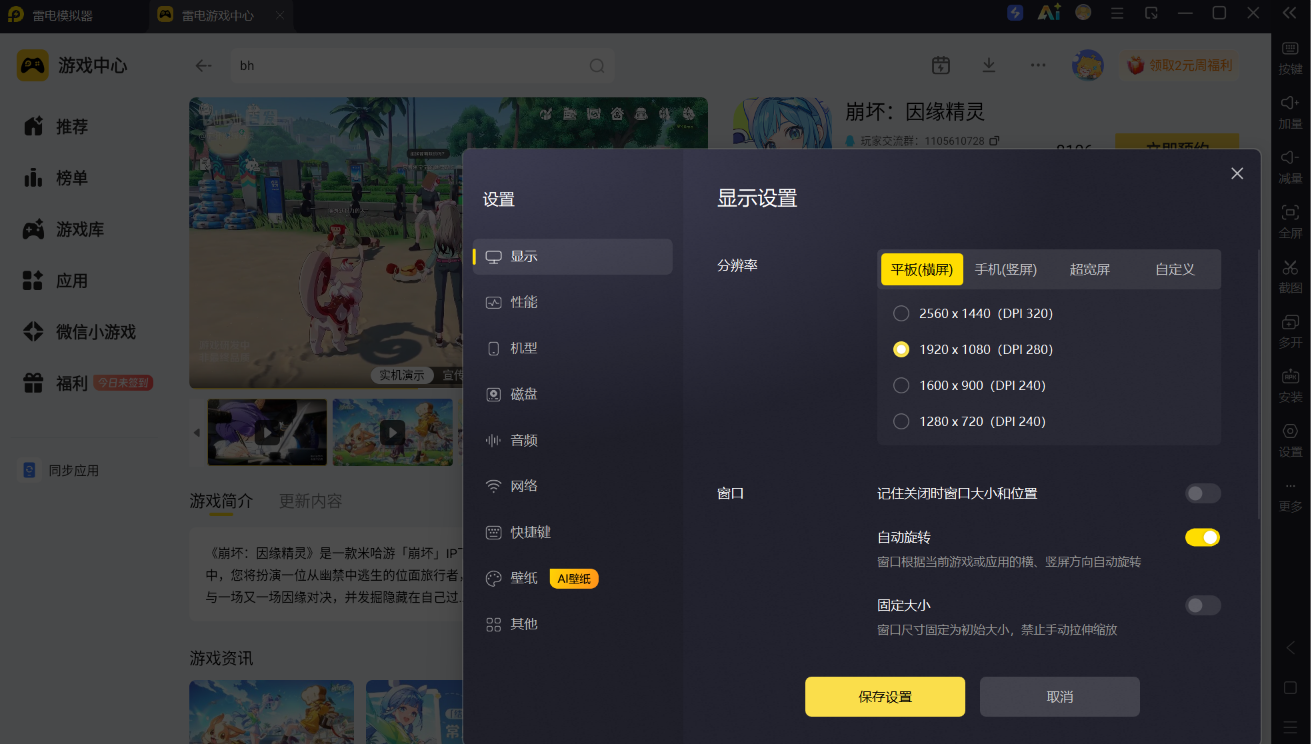Open the downloads arrow icon
1311x744 pixels.
pos(989,65)
